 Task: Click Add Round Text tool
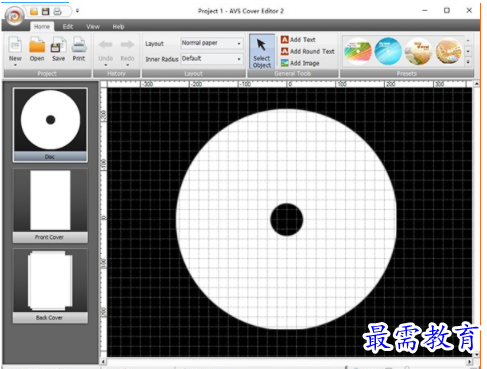307,51
